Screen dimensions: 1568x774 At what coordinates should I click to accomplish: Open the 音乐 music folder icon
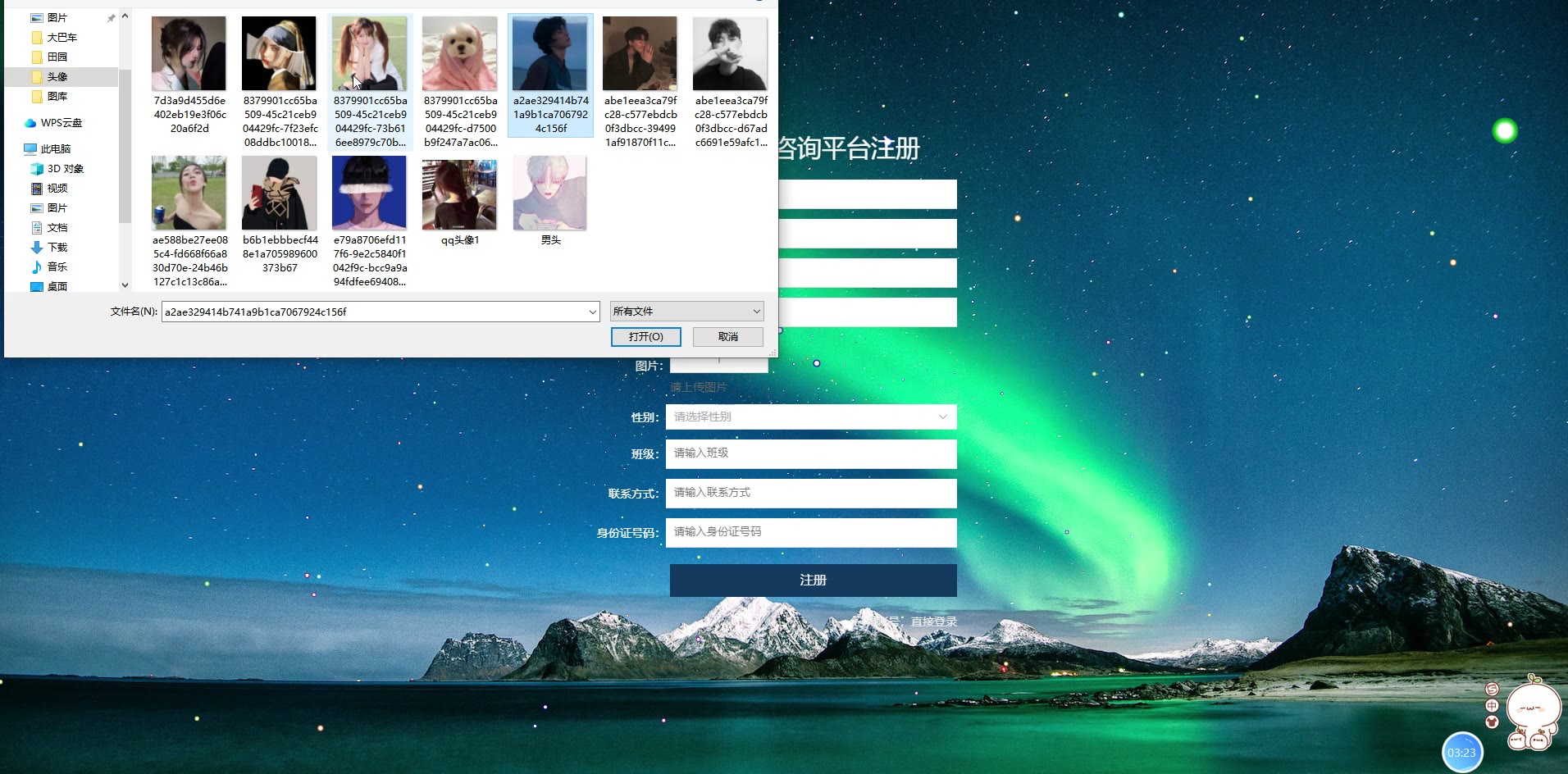[x=37, y=267]
